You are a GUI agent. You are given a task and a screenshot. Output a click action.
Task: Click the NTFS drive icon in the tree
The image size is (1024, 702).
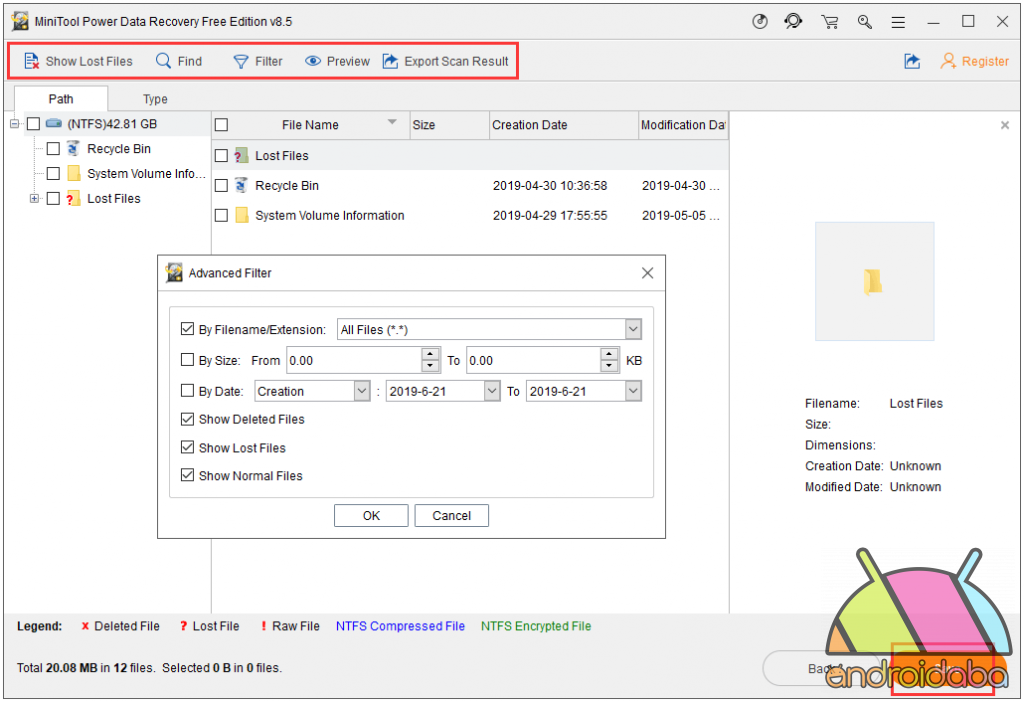[54, 123]
